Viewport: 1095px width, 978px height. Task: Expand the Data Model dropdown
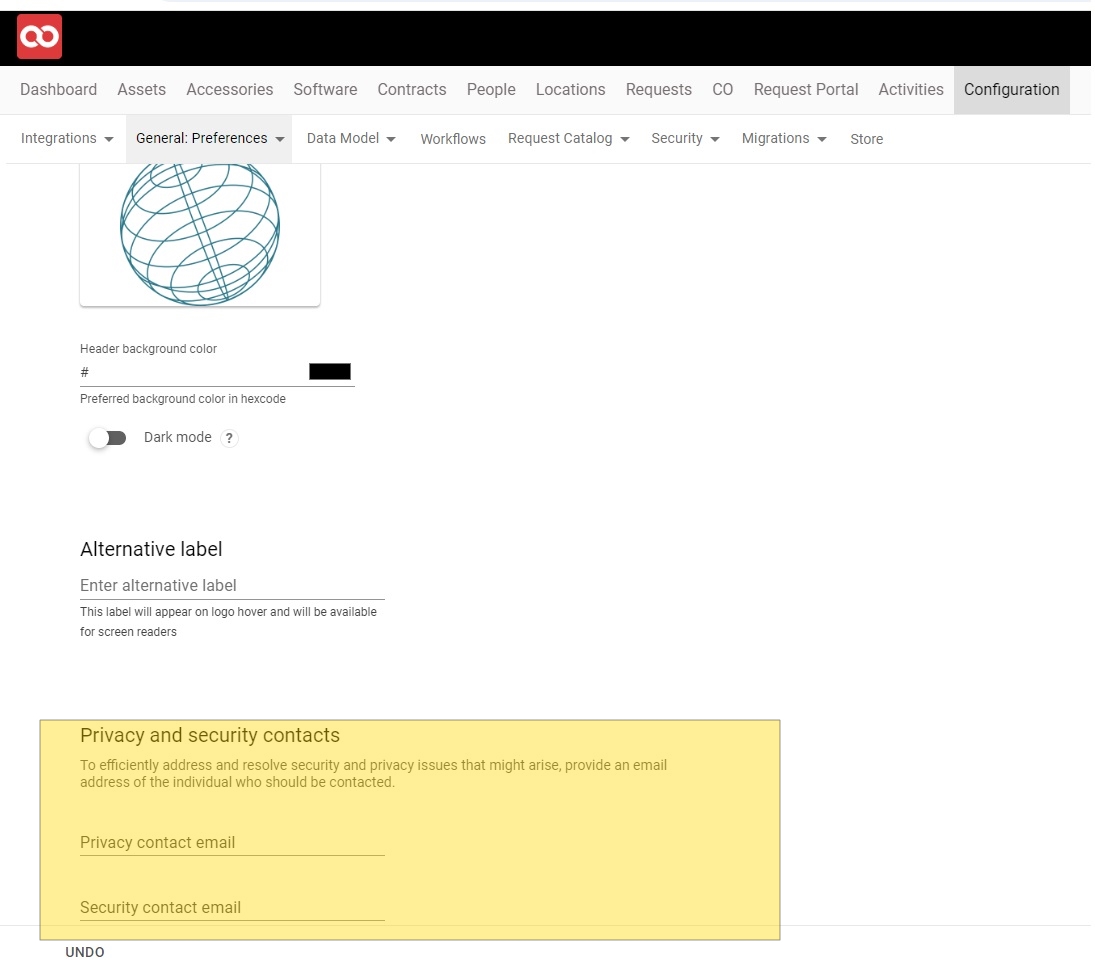(x=351, y=138)
